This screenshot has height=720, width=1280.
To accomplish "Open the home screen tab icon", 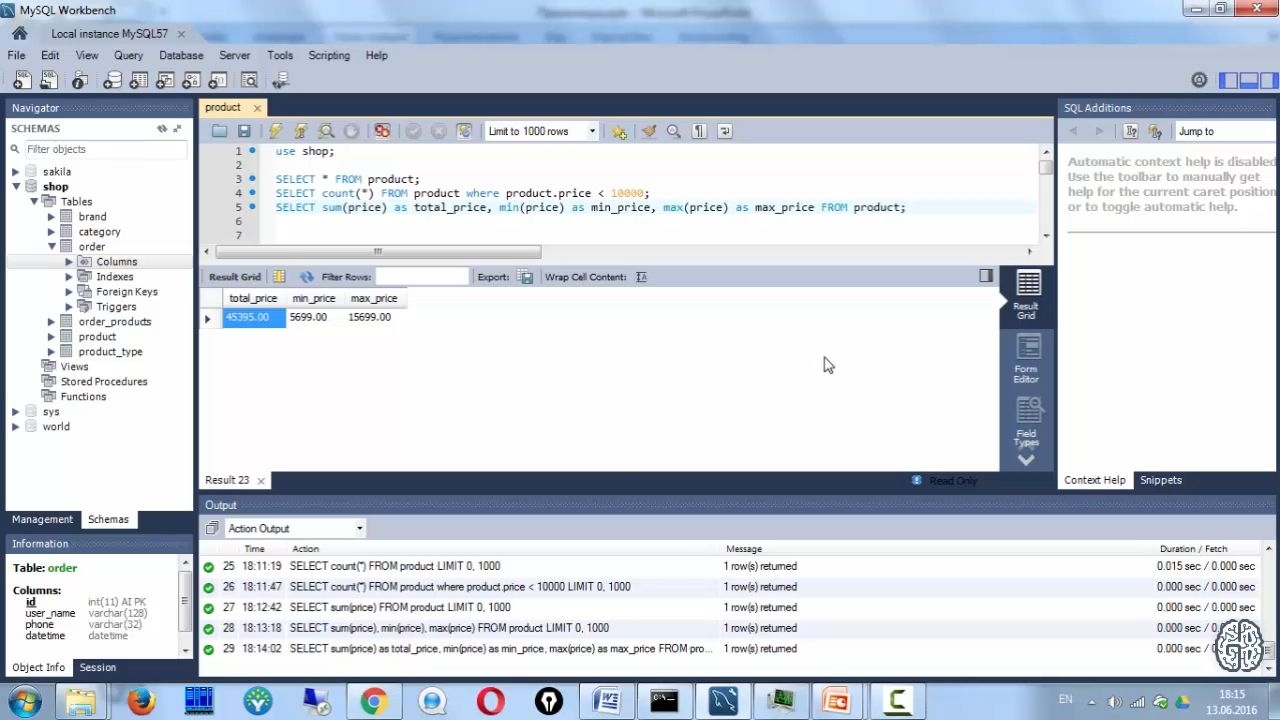I will coord(19,33).
